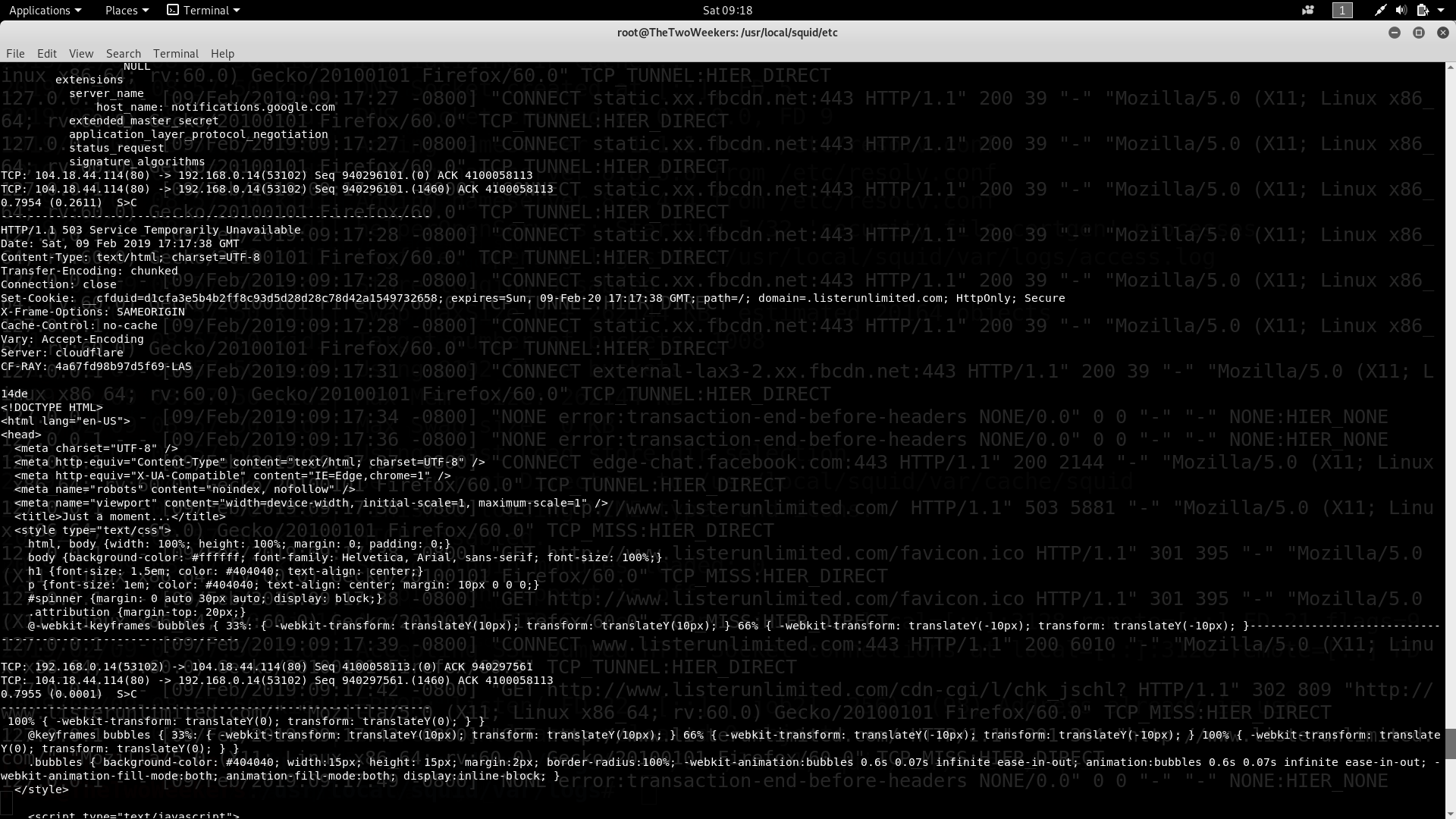
Task: Click the terminal vertical scrollbar handle
Action: pyautogui.click(x=1450, y=743)
